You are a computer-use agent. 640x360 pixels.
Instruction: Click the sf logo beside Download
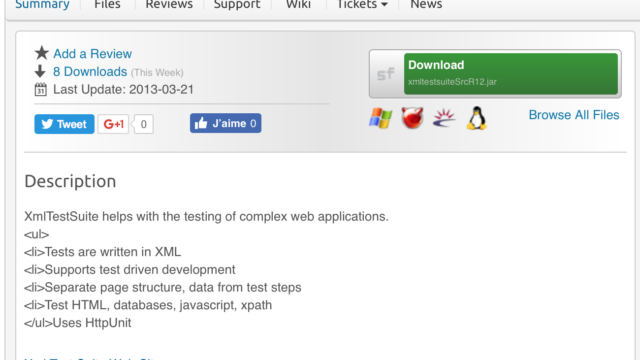point(386,74)
